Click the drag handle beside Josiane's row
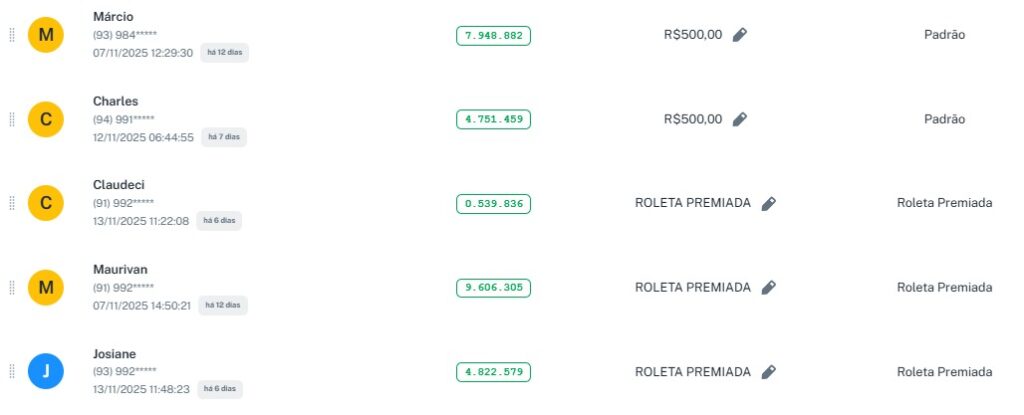 pos(12,372)
